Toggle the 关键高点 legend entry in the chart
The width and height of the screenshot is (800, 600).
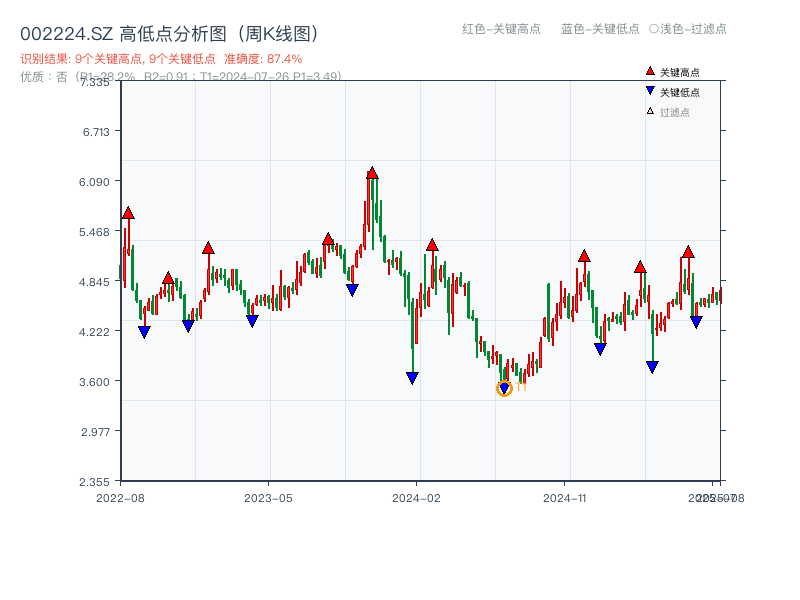pyautogui.click(x=673, y=72)
